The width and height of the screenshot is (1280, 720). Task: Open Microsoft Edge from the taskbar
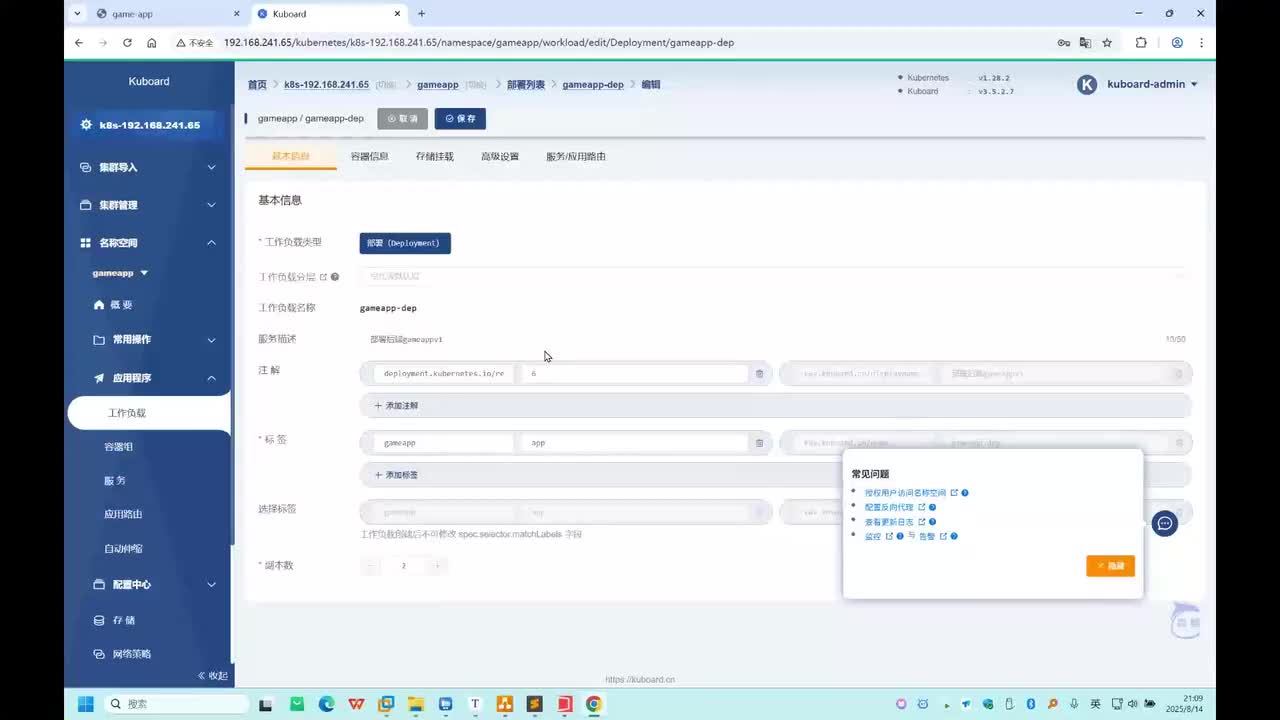pos(326,704)
